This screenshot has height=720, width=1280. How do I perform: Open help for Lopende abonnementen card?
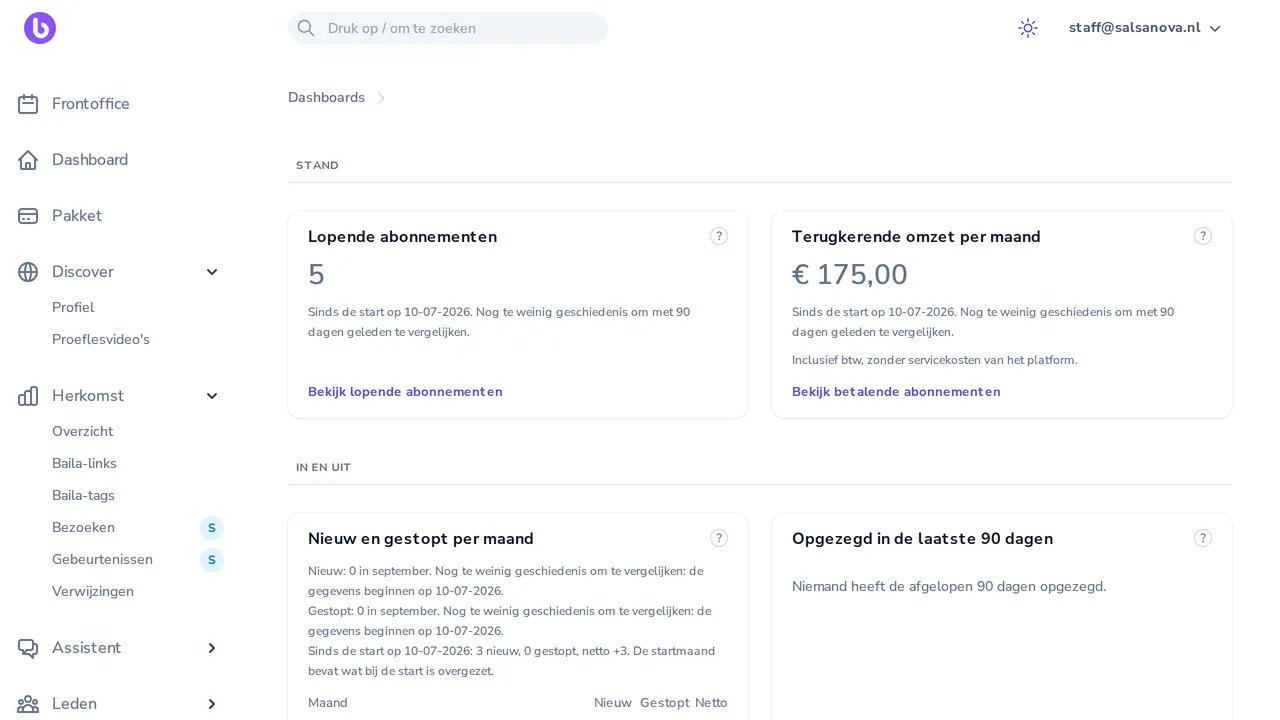coord(719,236)
